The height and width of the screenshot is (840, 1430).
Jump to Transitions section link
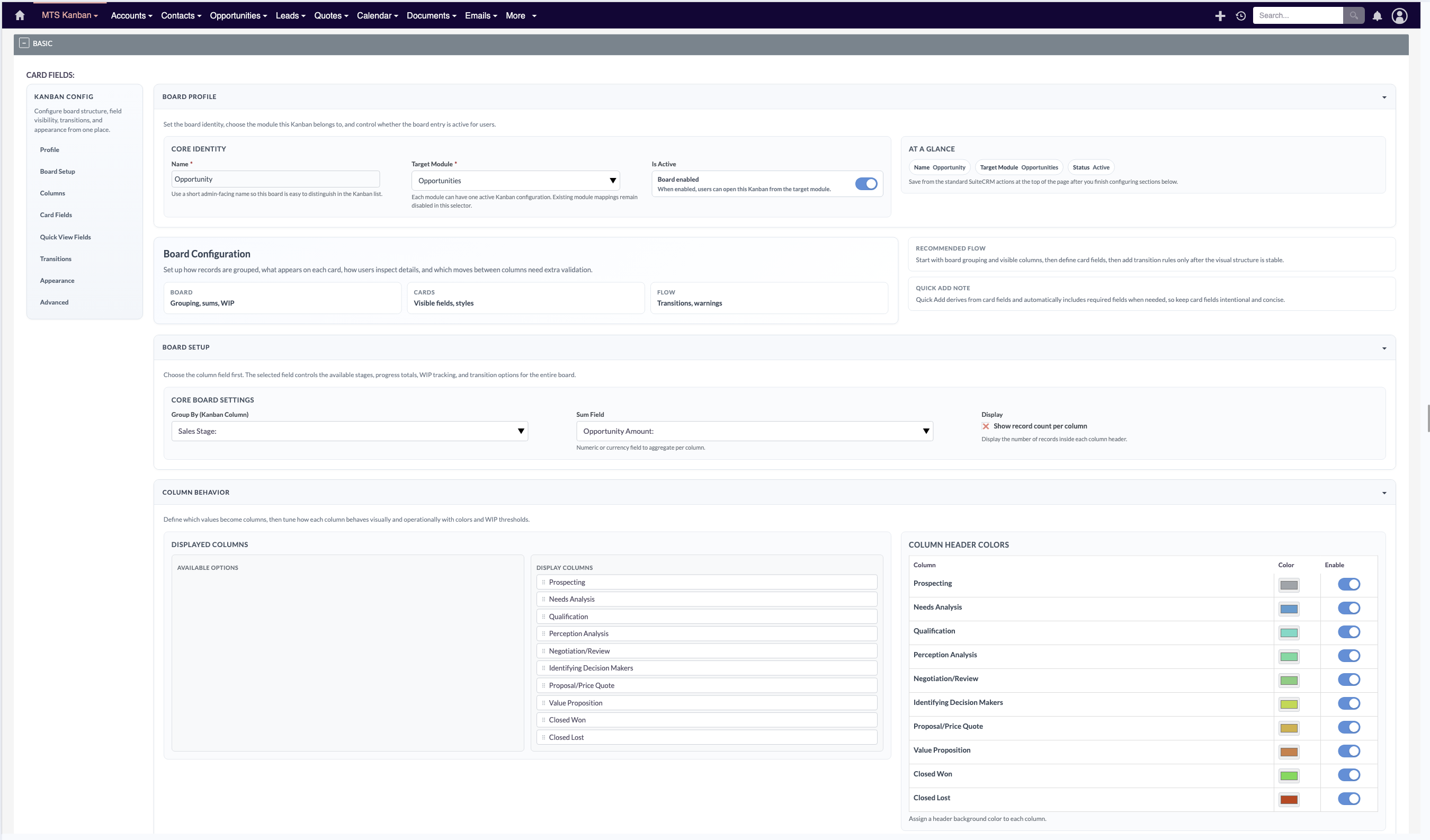(x=56, y=259)
